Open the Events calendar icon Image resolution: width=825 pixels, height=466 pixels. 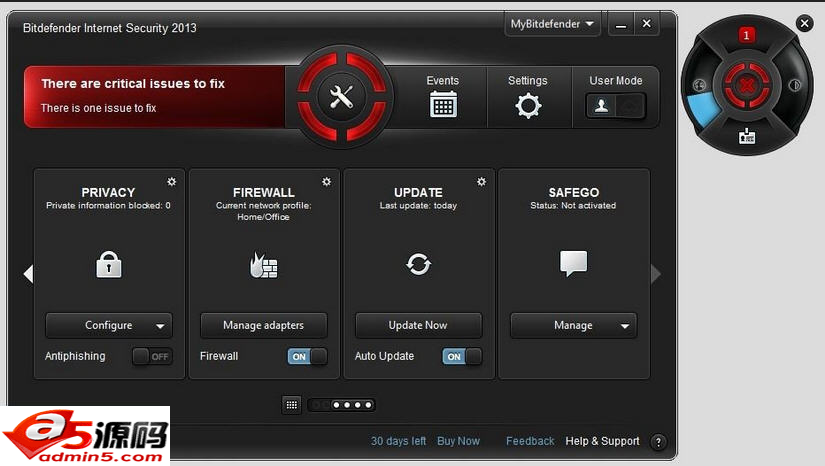[x=443, y=104]
